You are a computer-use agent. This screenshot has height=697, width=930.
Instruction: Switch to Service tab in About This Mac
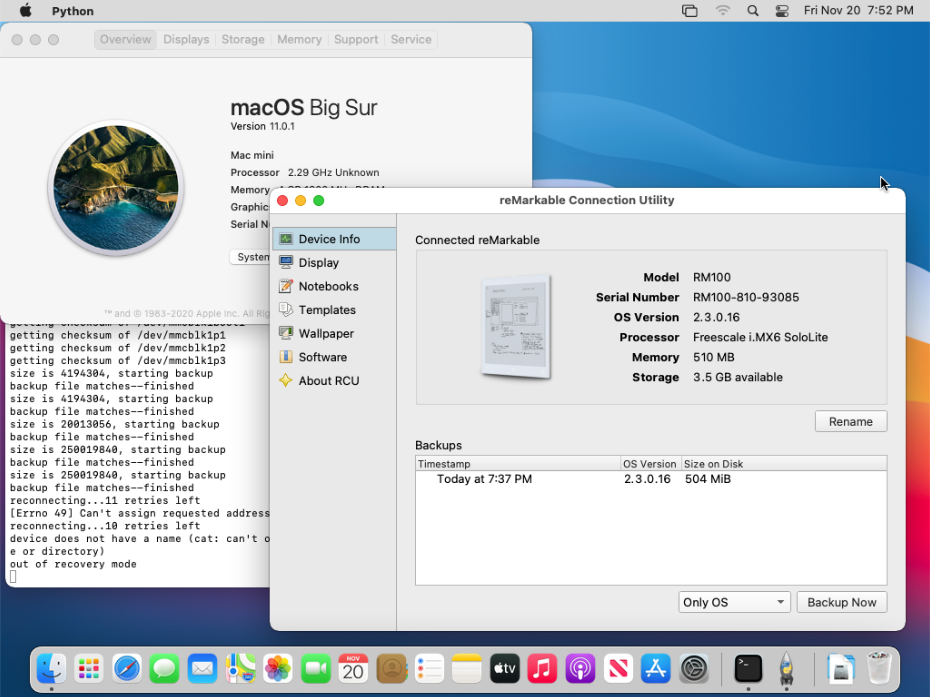coord(411,39)
